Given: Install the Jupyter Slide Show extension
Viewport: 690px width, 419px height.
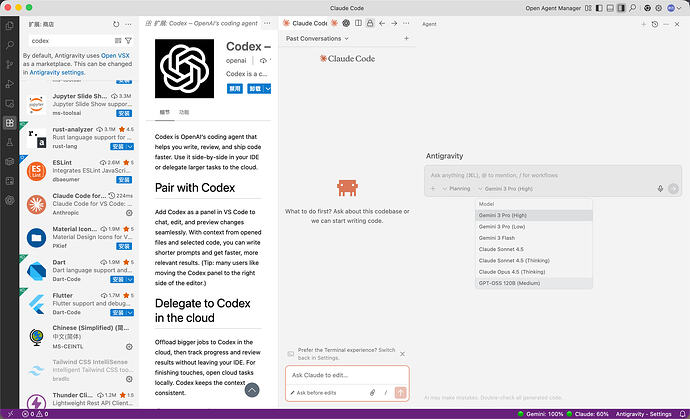Looking at the screenshot, I should pos(124,113).
